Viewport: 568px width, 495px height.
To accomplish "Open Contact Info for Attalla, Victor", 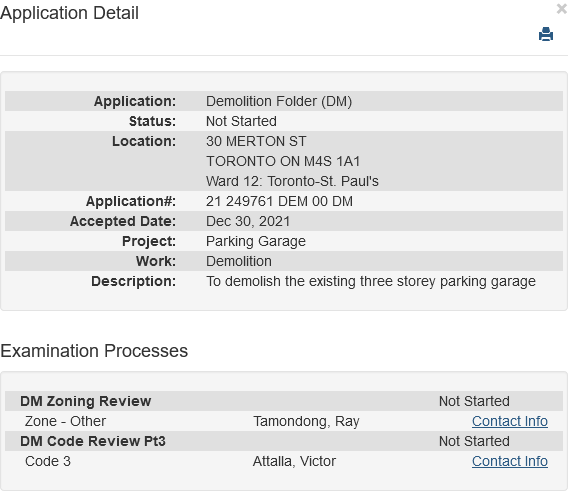I will 509,461.
